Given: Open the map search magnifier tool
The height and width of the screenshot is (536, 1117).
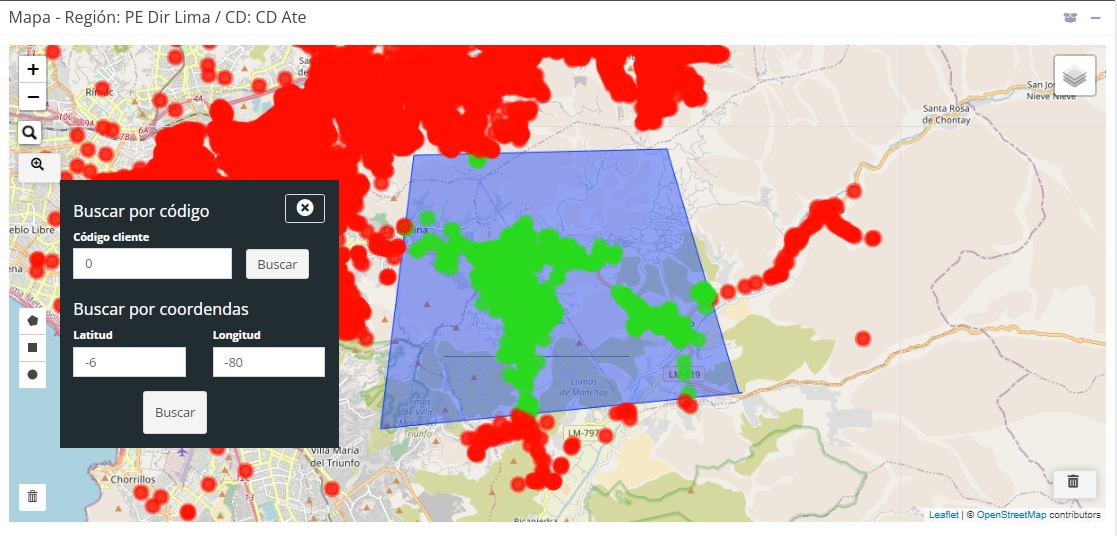Looking at the screenshot, I should pos(31,132).
